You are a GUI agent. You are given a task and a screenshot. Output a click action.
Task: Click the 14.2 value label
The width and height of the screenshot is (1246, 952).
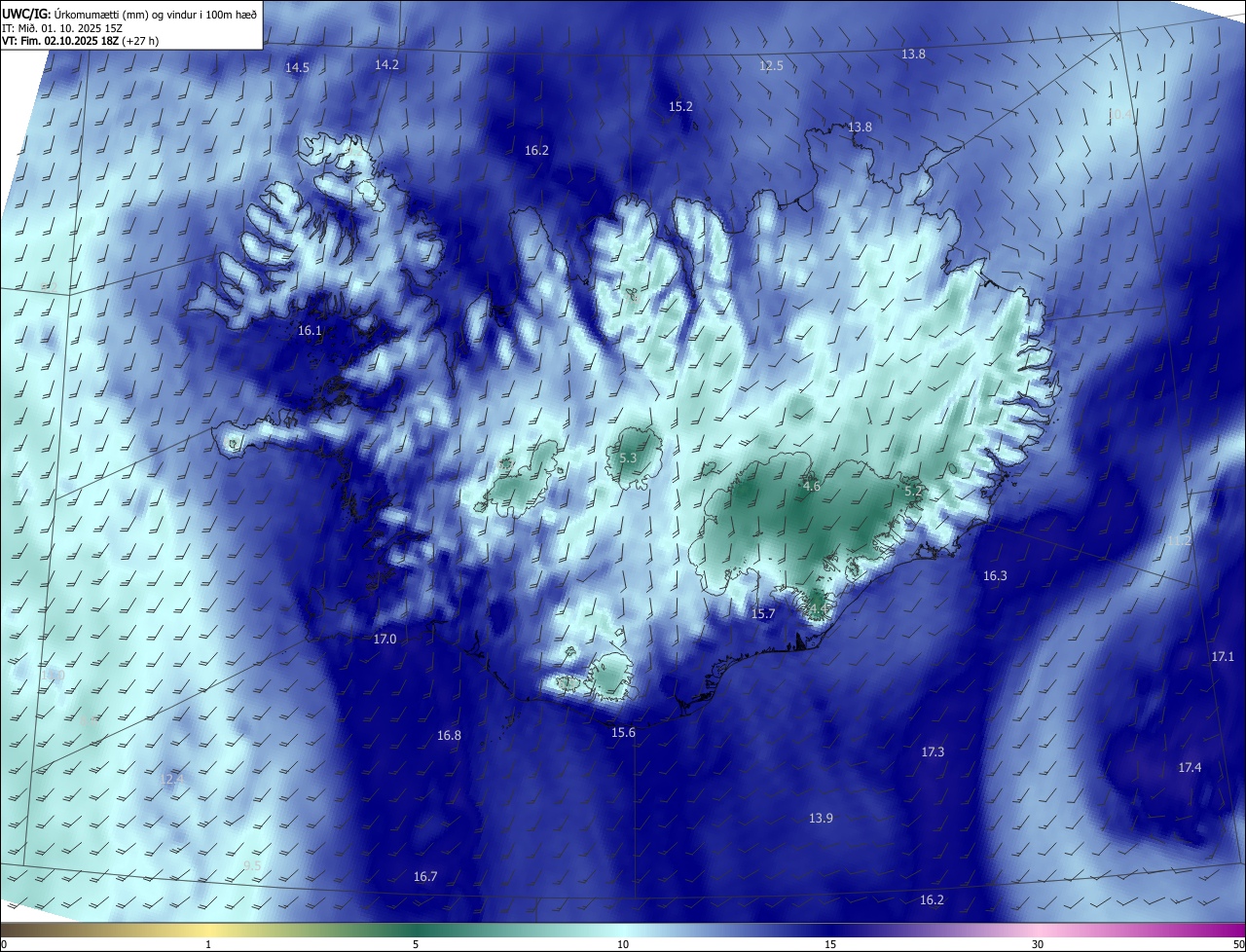386,64
